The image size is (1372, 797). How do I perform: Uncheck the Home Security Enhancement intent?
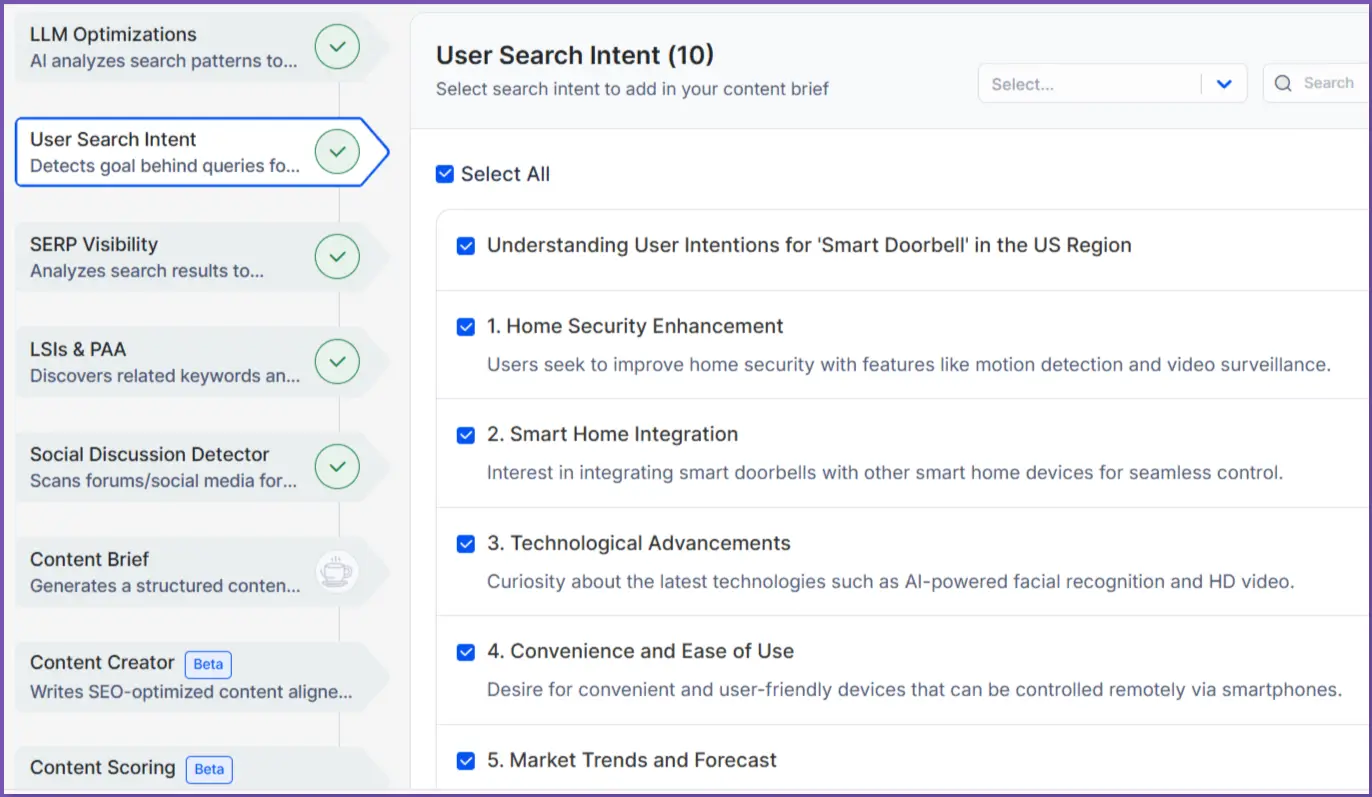465,326
